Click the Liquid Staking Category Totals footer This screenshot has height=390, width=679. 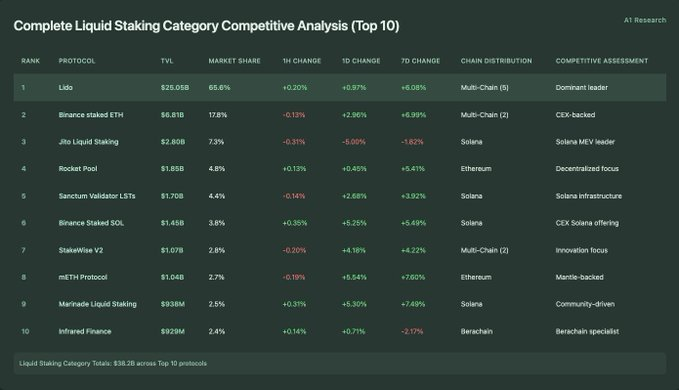(x=340, y=363)
